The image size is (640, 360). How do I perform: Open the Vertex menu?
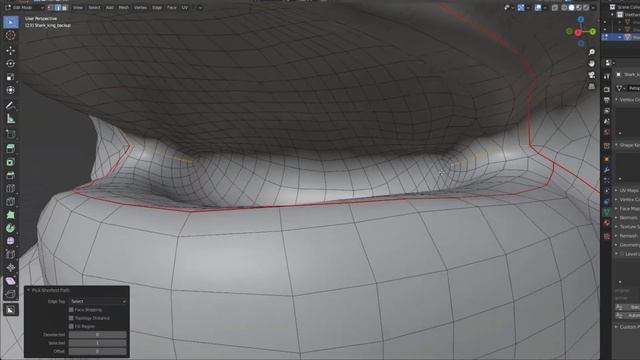click(x=140, y=7)
